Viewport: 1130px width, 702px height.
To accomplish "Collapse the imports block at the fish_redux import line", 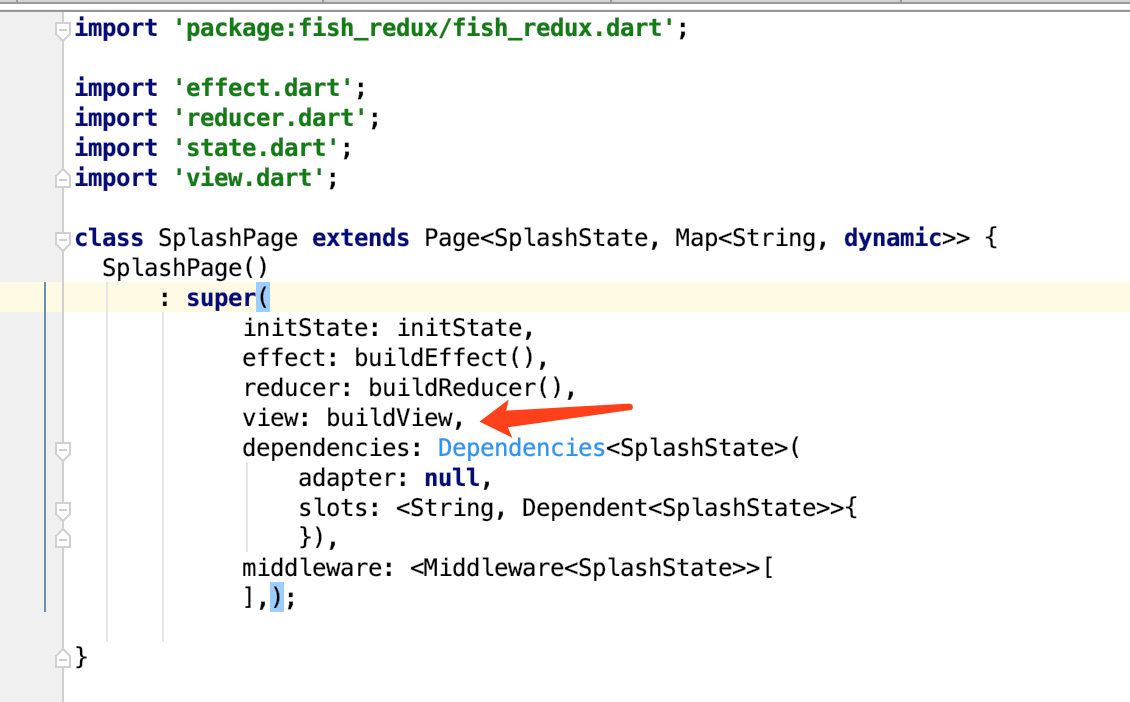I will [63, 30].
